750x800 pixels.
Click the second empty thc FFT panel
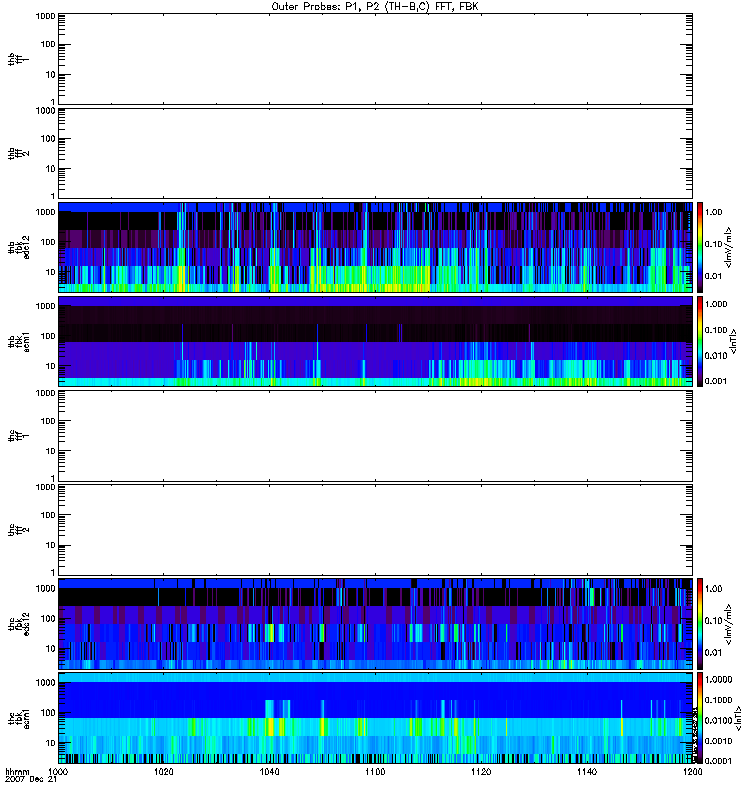pos(375,529)
